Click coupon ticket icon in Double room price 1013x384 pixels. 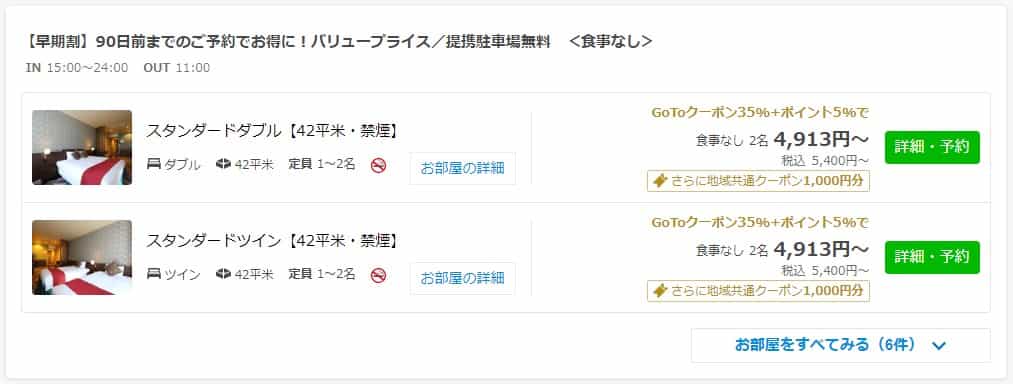(660, 181)
